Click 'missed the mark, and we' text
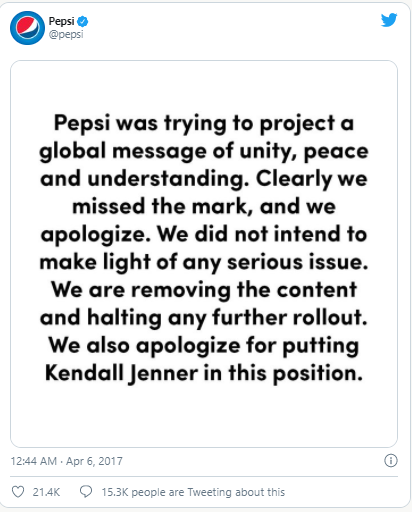This screenshot has width=412, height=512. pyautogui.click(x=204, y=206)
